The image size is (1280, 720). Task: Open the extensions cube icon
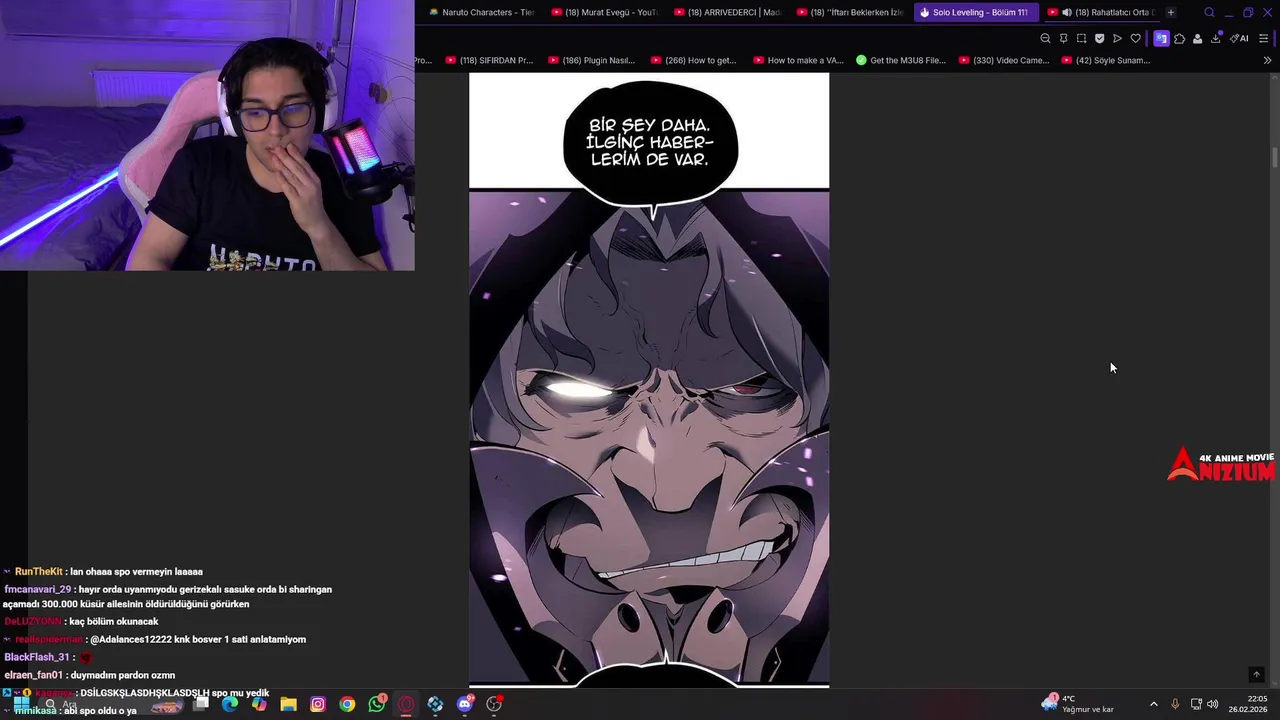pos(1179,38)
